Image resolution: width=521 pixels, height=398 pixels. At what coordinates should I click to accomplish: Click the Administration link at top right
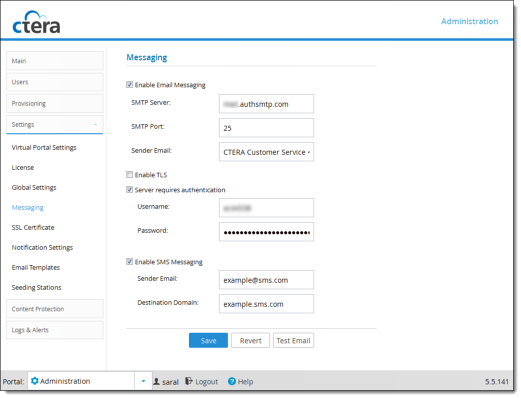(469, 21)
